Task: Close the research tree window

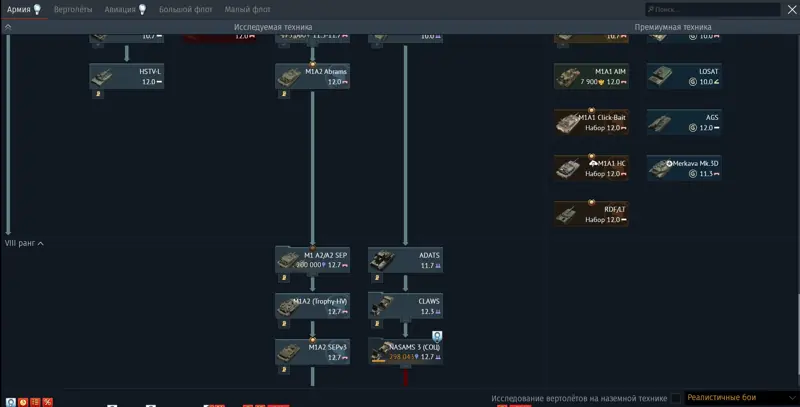Action: click(792, 9)
